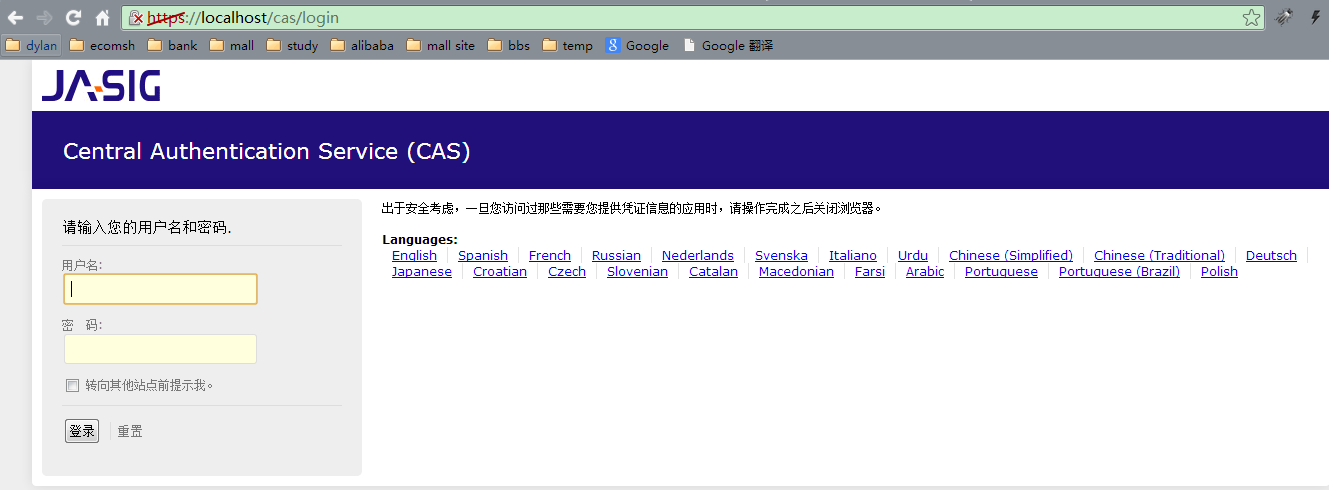Viewport: 1329px width, 490px height.
Task: Switch language to Svenska
Action: click(x=781, y=255)
